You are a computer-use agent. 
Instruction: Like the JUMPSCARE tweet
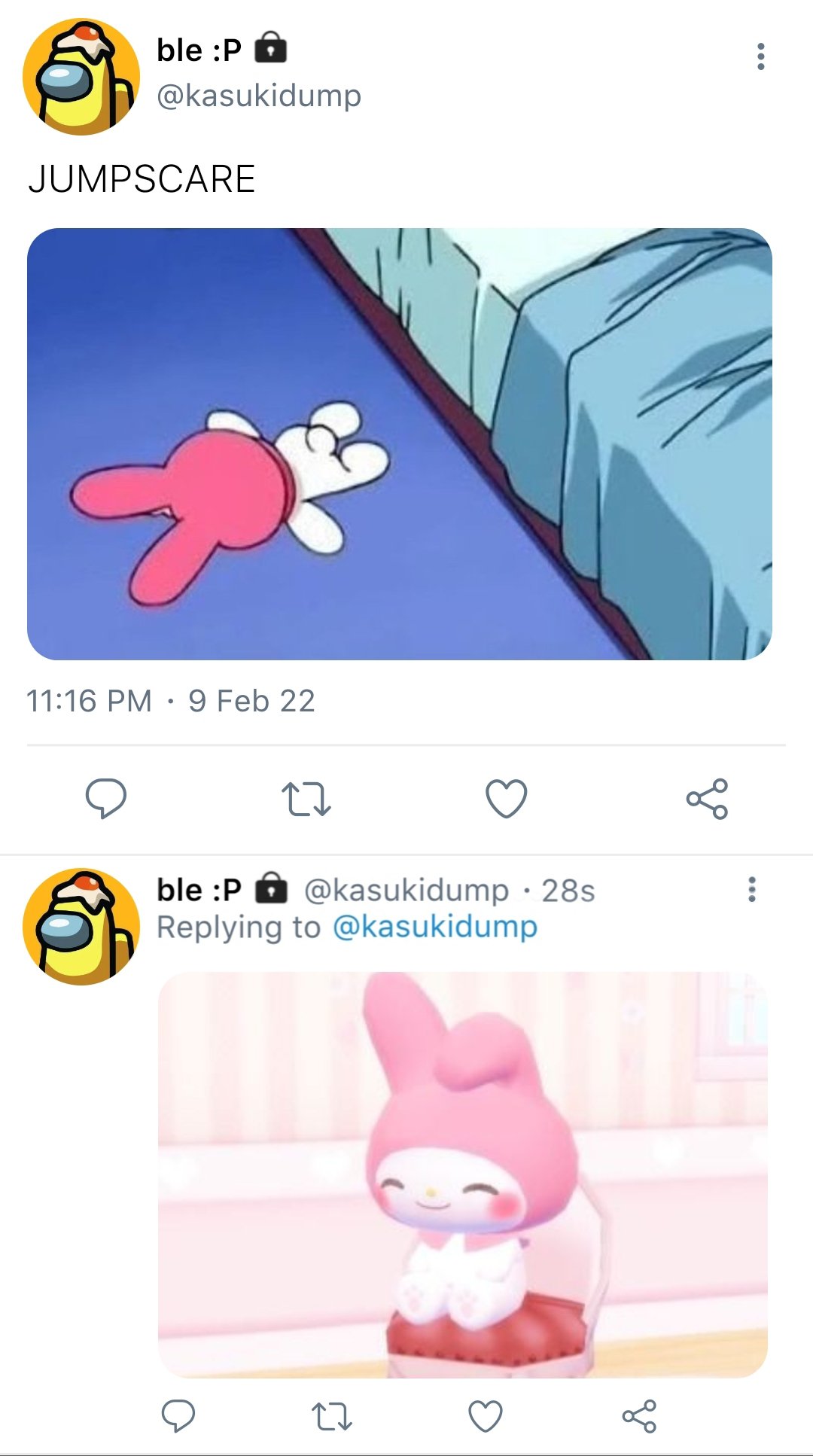click(x=506, y=798)
